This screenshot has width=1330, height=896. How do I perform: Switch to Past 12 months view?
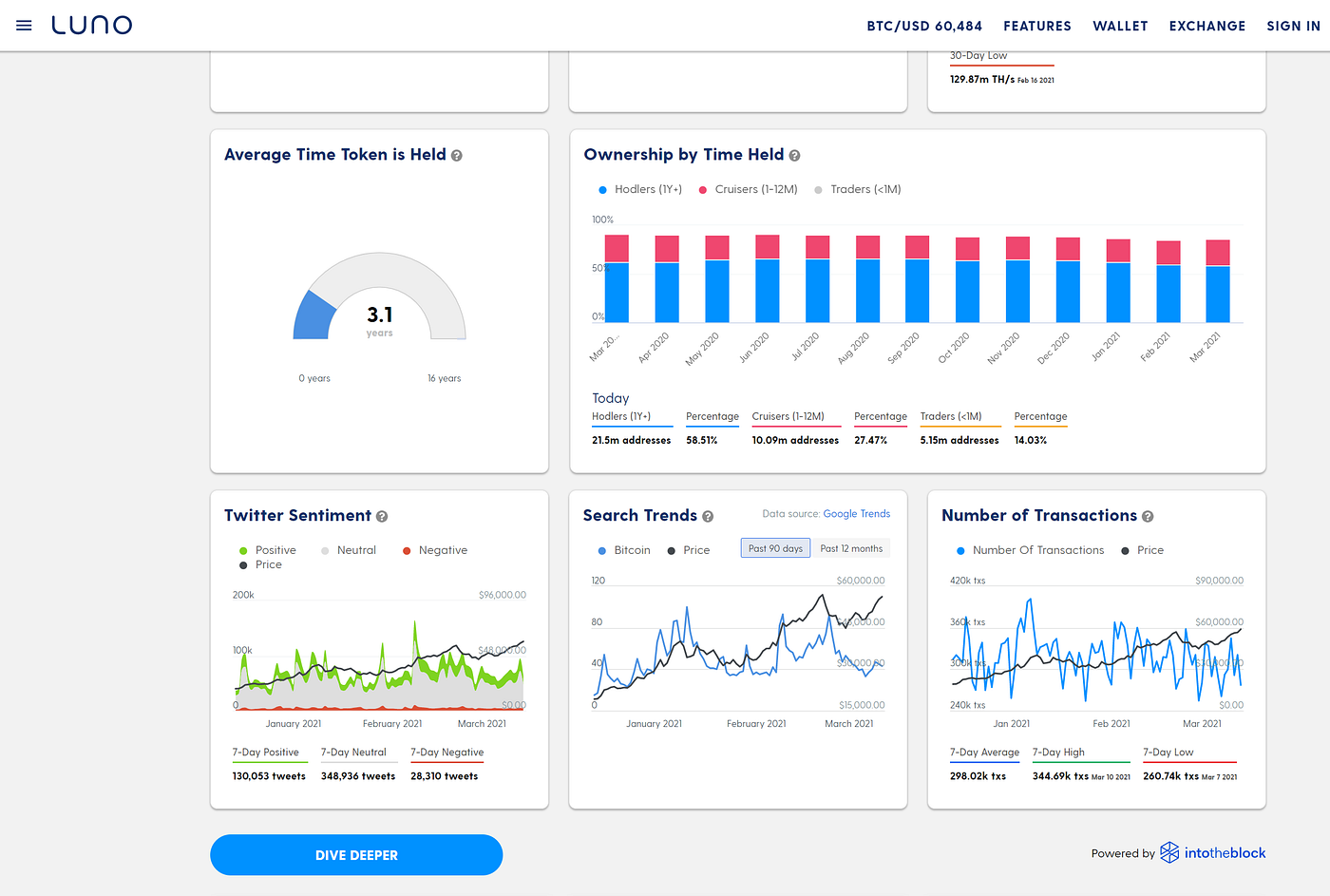tap(850, 547)
